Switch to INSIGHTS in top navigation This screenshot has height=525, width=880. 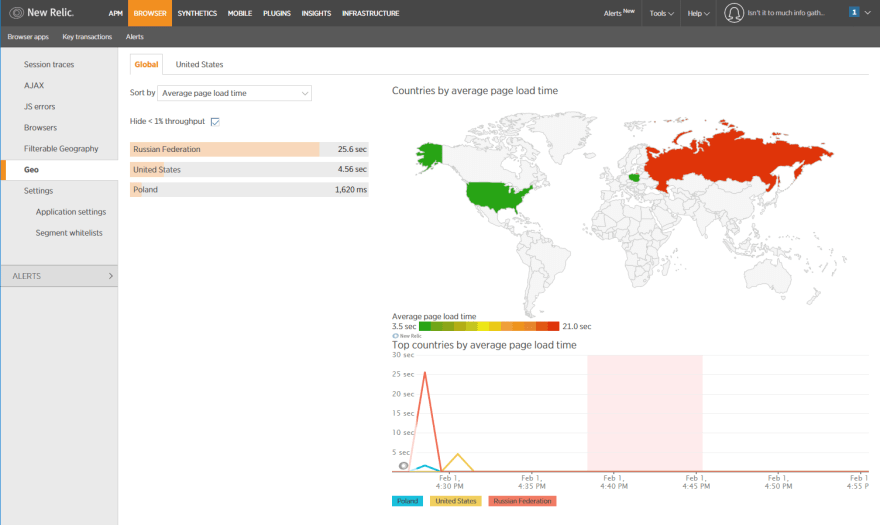pyautogui.click(x=316, y=13)
